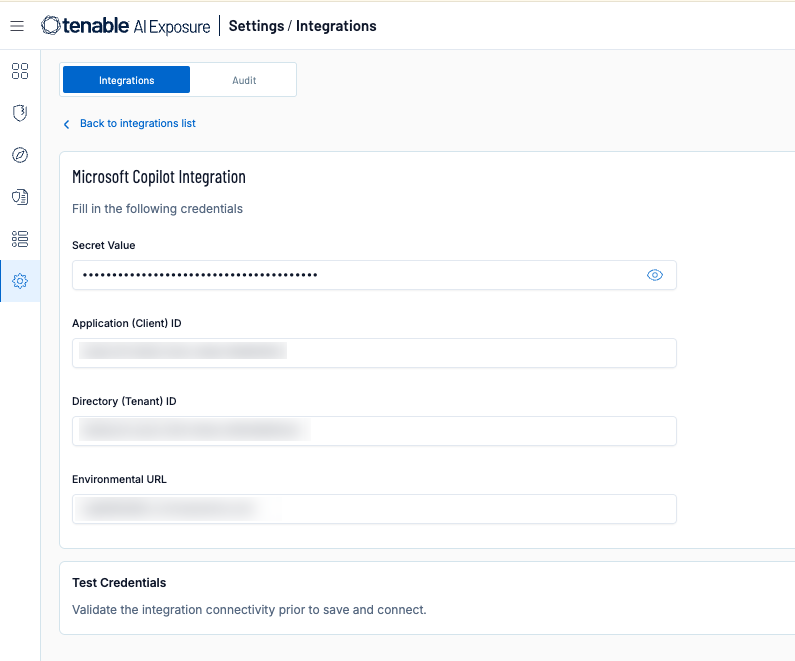Switch to the Audit tab
Viewport: 795px width, 661px height.
(x=244, y=80)
